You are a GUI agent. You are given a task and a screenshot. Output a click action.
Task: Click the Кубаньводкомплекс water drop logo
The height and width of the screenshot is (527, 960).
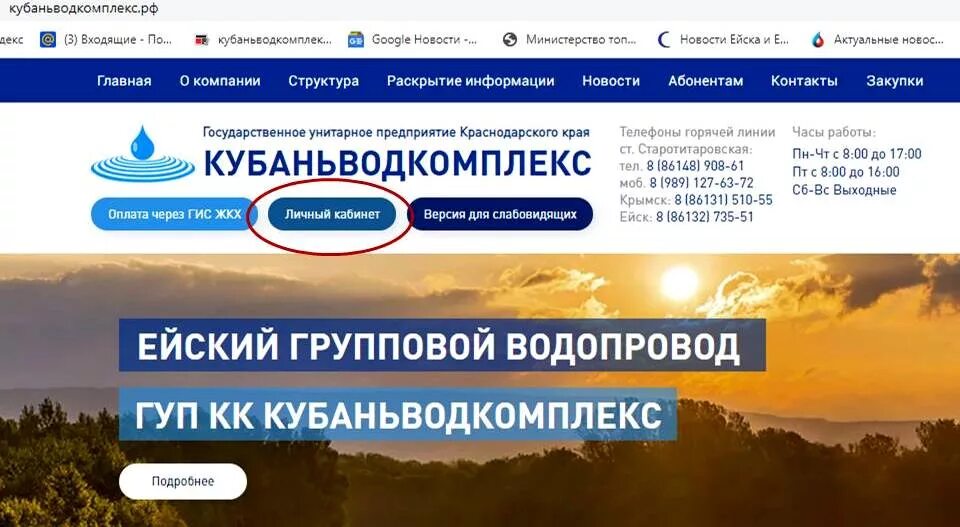[143, 154]
